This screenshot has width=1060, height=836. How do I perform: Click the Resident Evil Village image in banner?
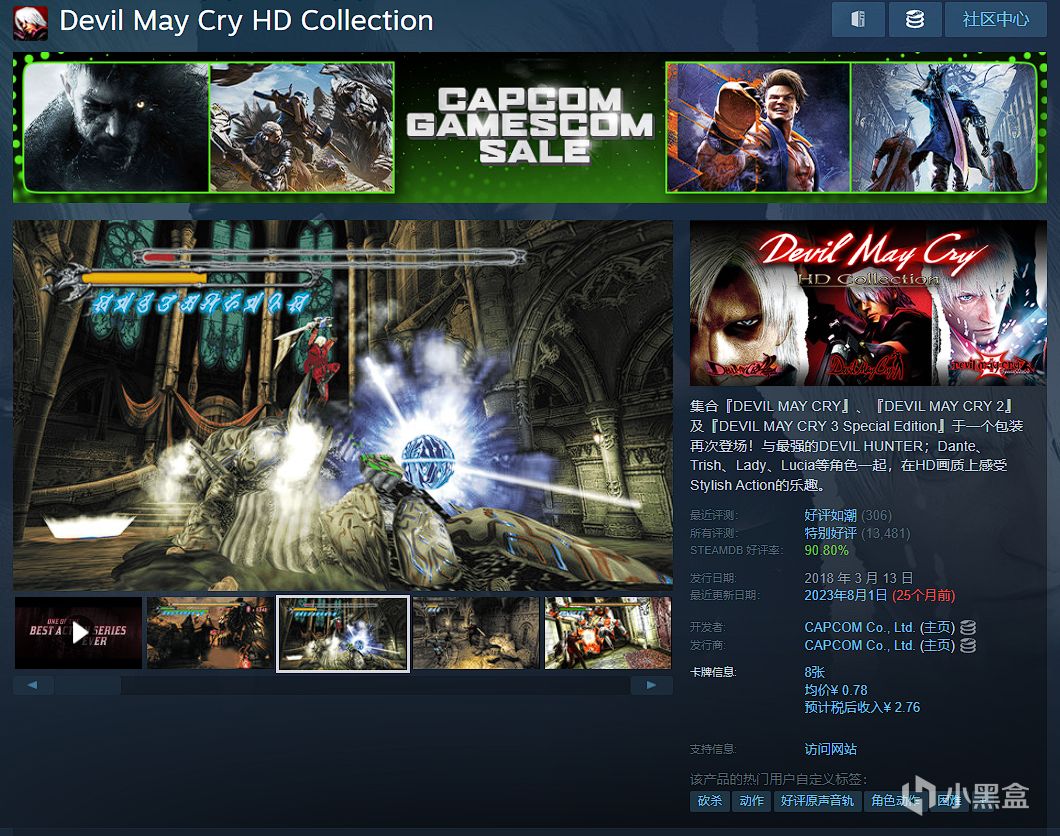(116, 127)
